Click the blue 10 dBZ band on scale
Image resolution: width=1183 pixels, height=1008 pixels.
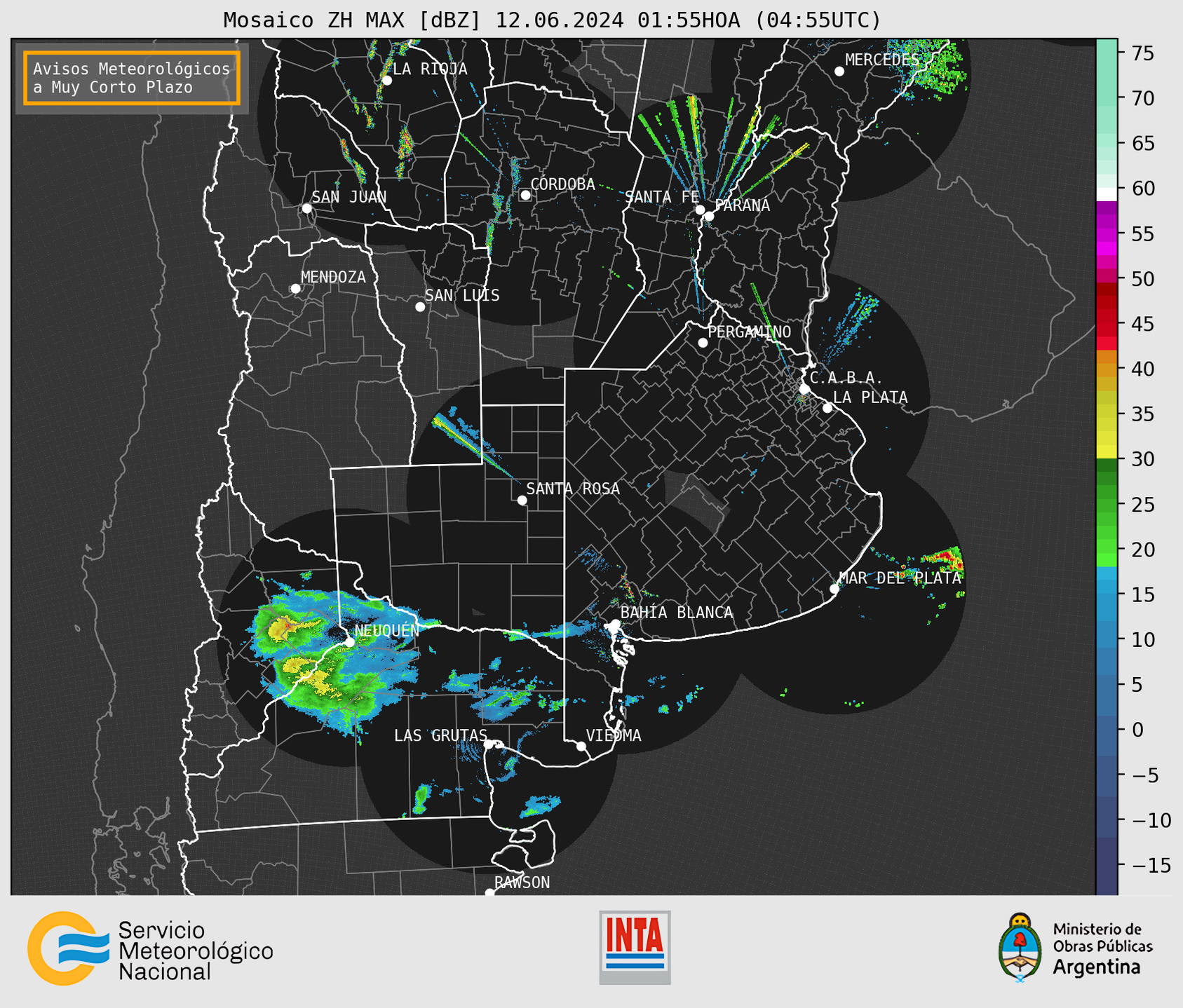1107,639
